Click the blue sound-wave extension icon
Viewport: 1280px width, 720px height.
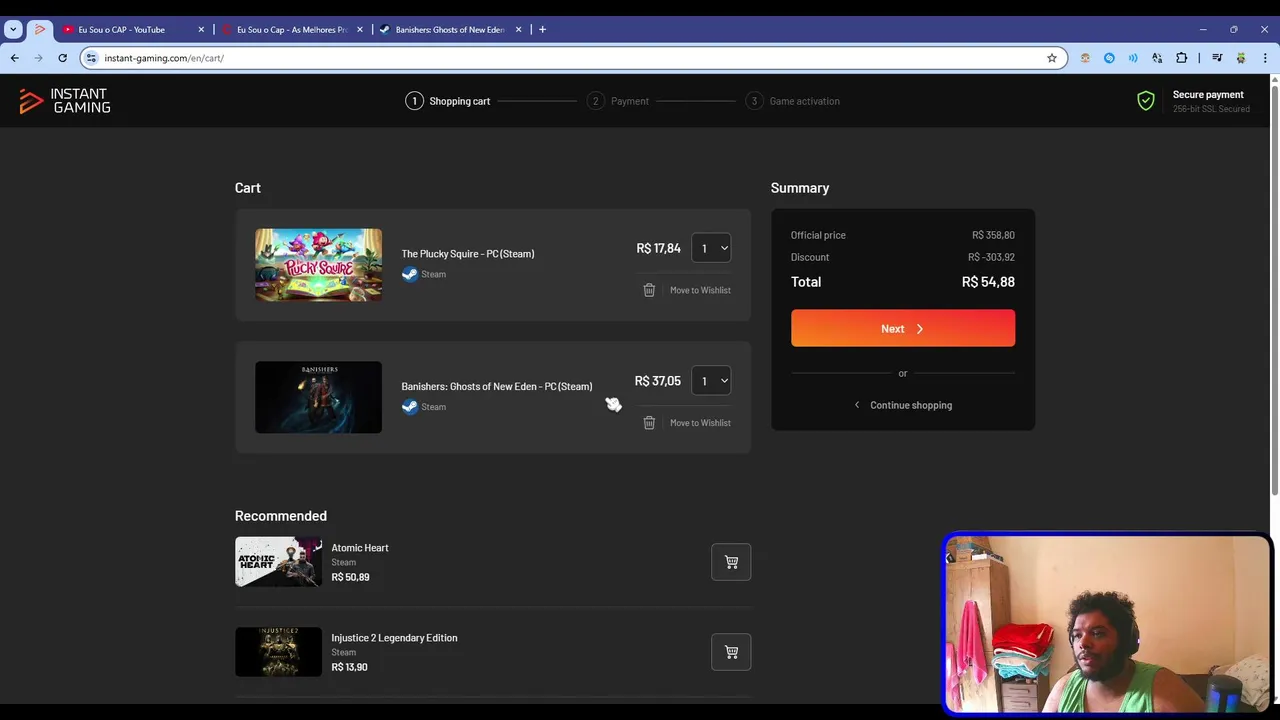click(x=1133, y=58)
